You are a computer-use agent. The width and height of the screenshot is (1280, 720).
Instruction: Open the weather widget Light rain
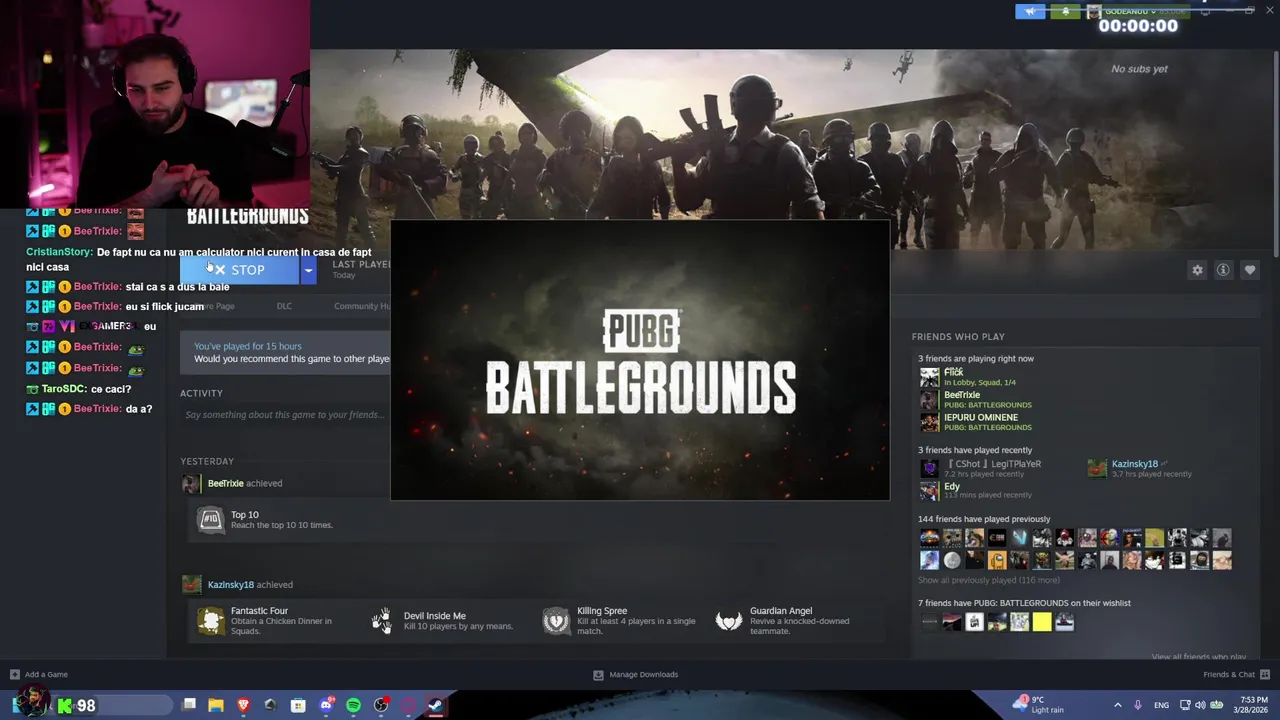point(1040,705)
